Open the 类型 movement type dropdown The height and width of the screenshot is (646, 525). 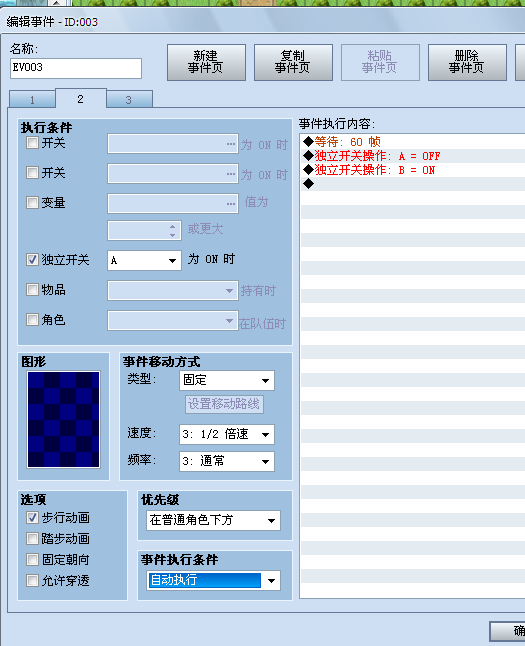[227, 380]
